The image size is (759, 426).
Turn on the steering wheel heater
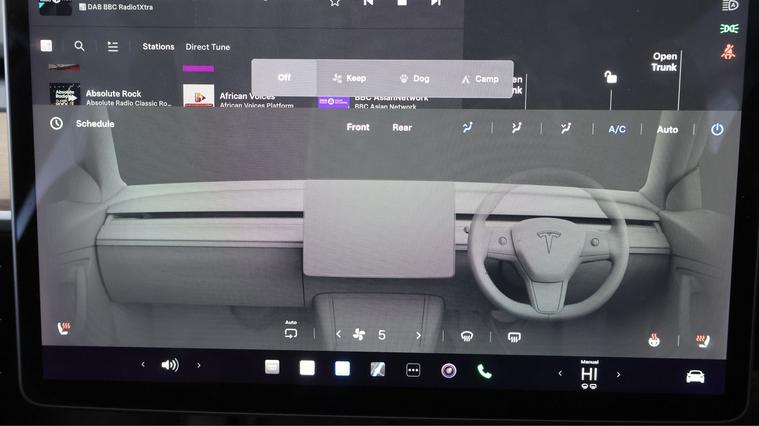click(x=654, y=340)
